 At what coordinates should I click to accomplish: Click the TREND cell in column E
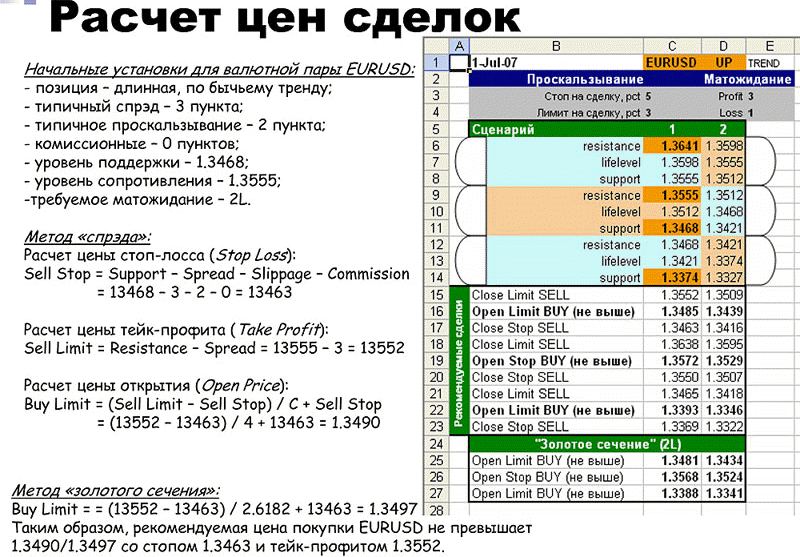[765, 62]
